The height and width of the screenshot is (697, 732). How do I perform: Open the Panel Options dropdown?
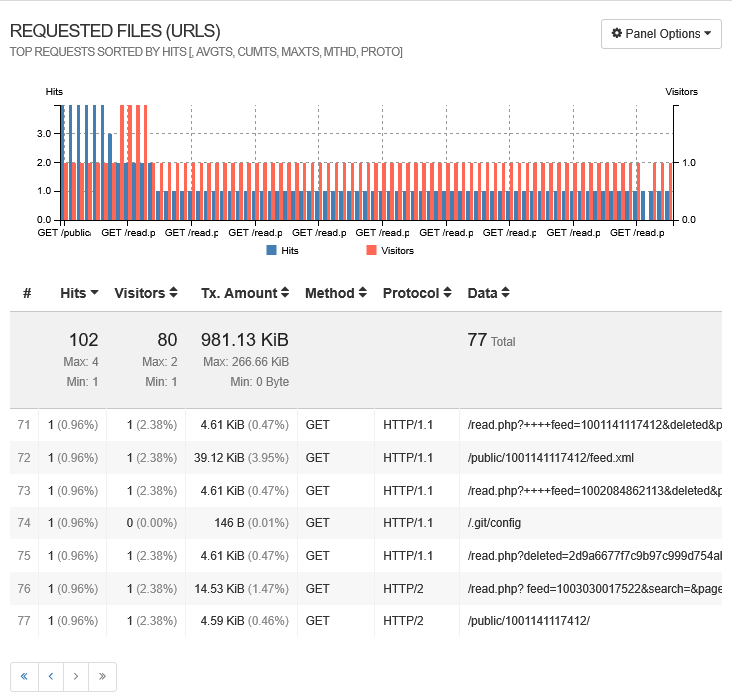tap(661, 33)
